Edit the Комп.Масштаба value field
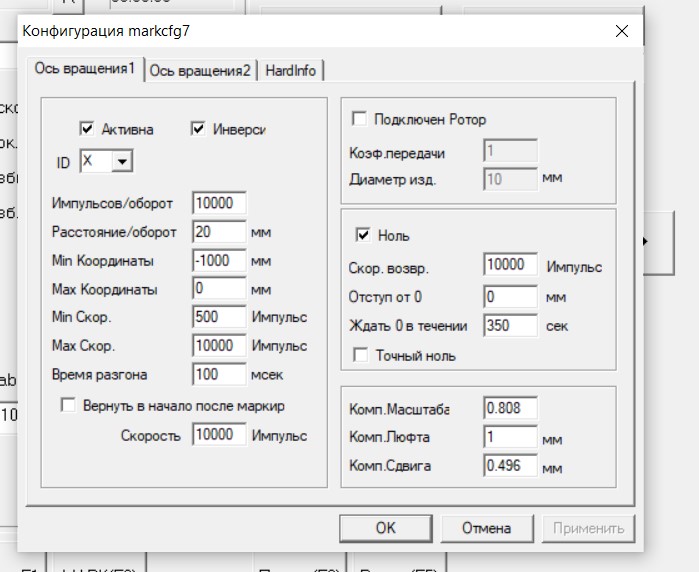The width and height of the screenshot is (699, 572). point(509,409)
